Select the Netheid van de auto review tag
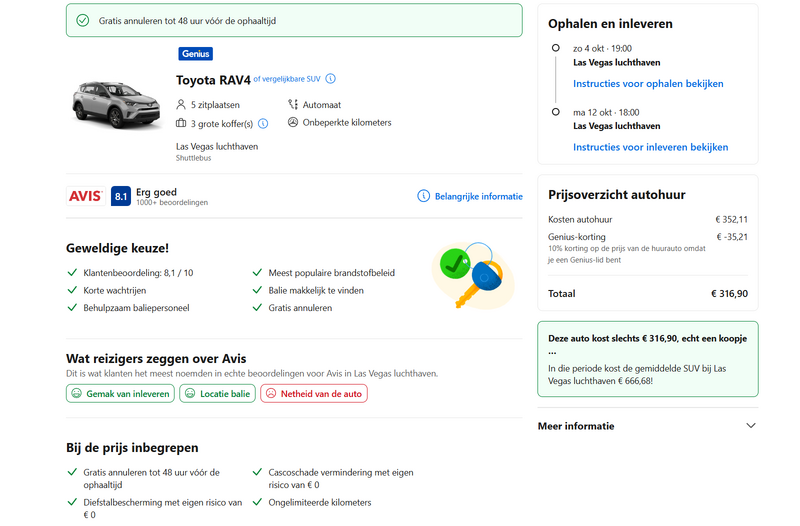This screenshot has height=526, width=800. 314,393
